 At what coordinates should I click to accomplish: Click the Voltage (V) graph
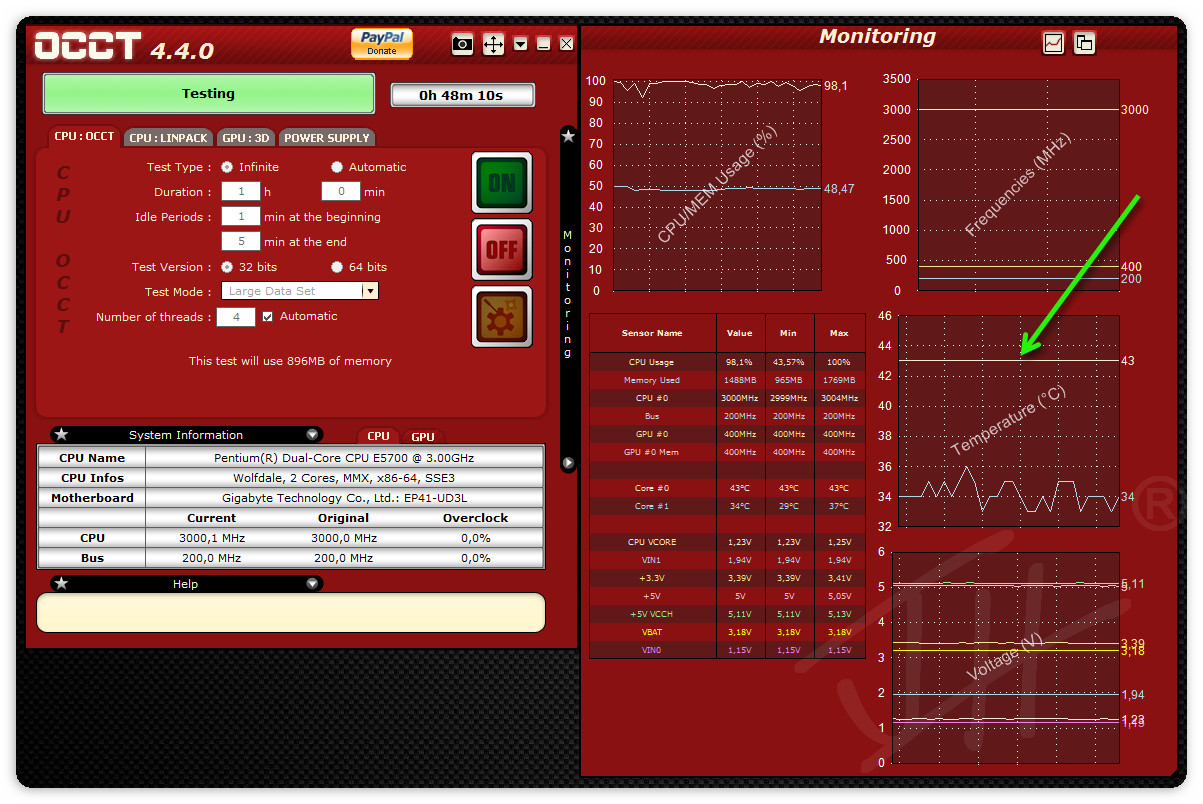click(x=1005, y=657)
